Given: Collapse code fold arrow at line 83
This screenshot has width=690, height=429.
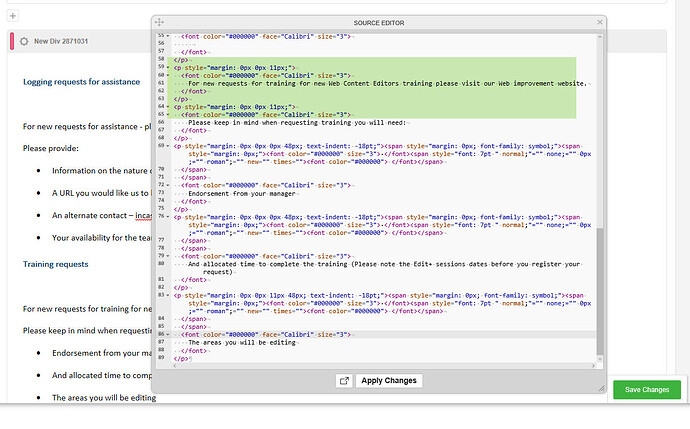Looking at the screenshot, I should [x=168, y=295].
